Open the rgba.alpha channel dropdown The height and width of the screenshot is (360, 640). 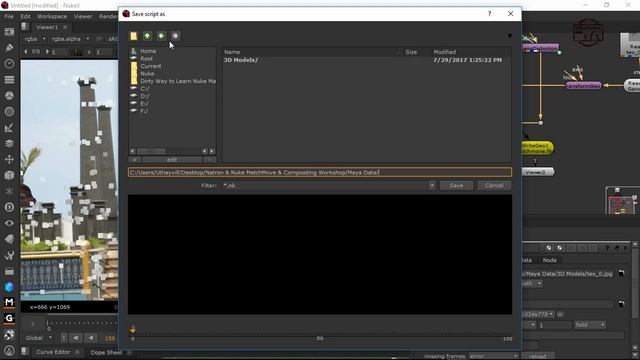(x=70, y=39)
